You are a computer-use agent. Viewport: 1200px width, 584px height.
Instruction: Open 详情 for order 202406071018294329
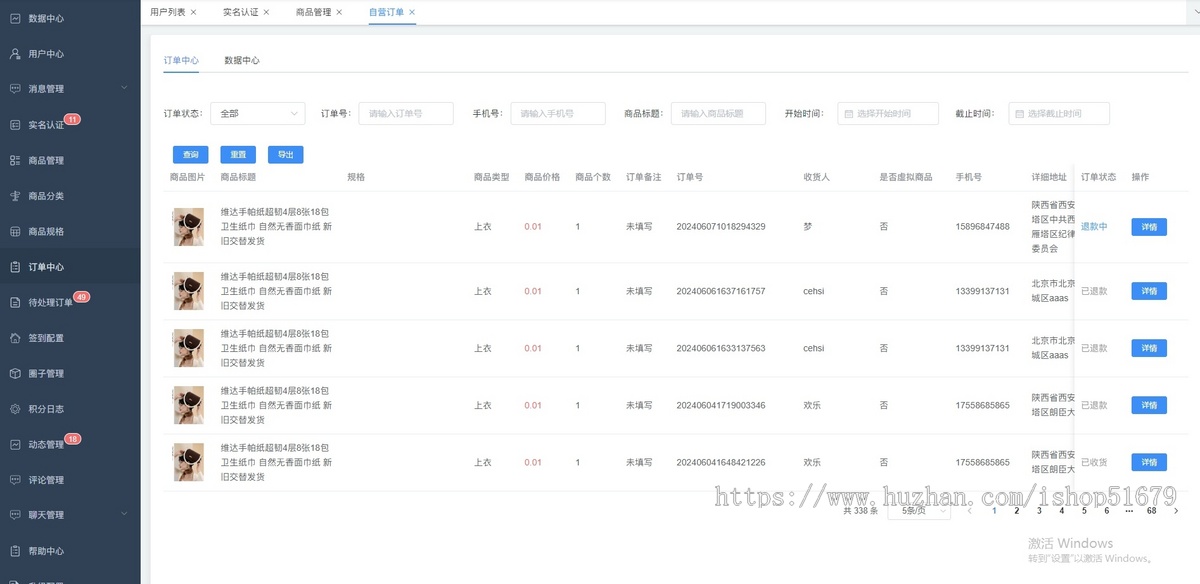(1149, 227)
